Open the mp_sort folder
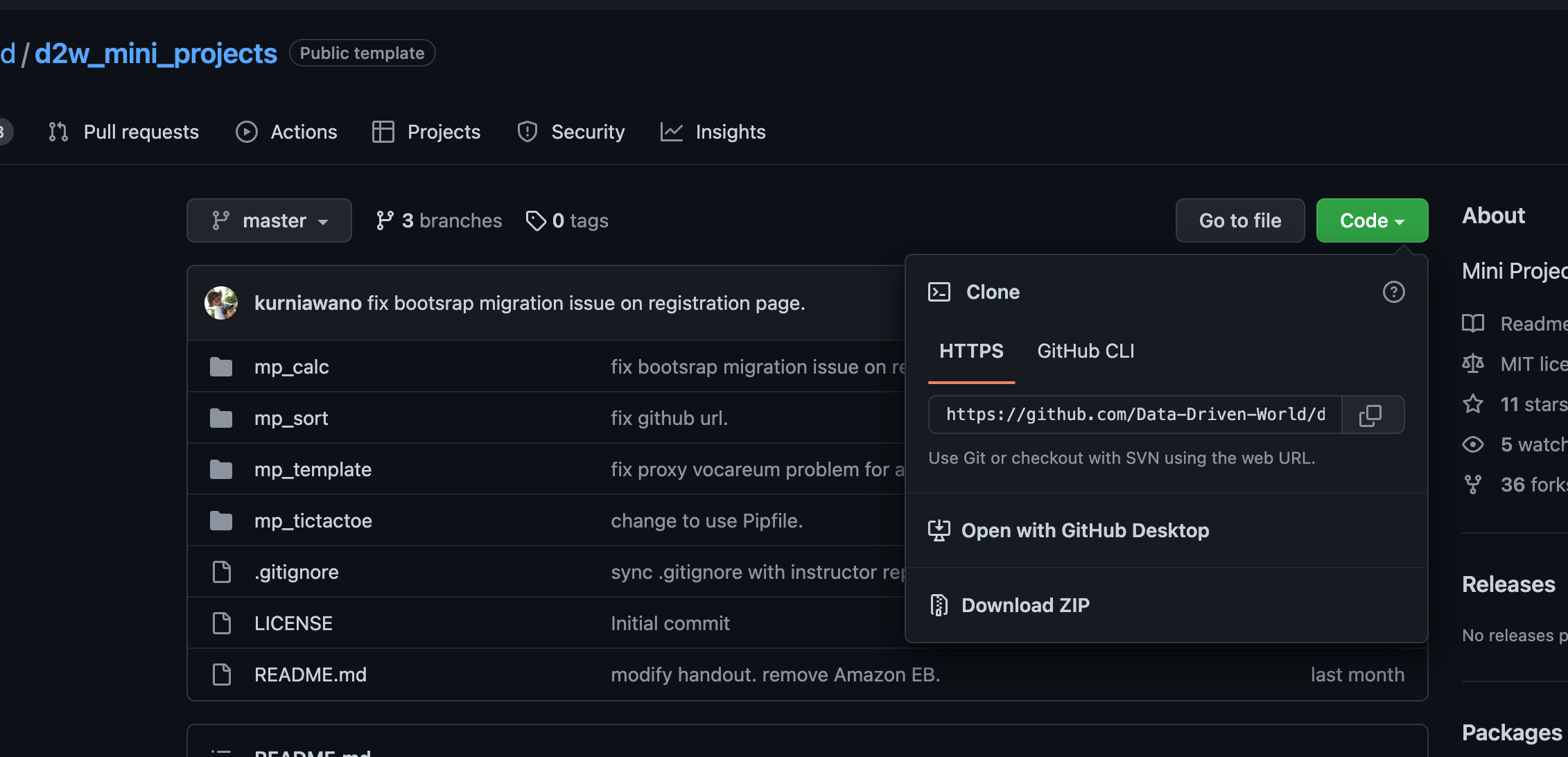The image size is (1568, 757). 291,418
